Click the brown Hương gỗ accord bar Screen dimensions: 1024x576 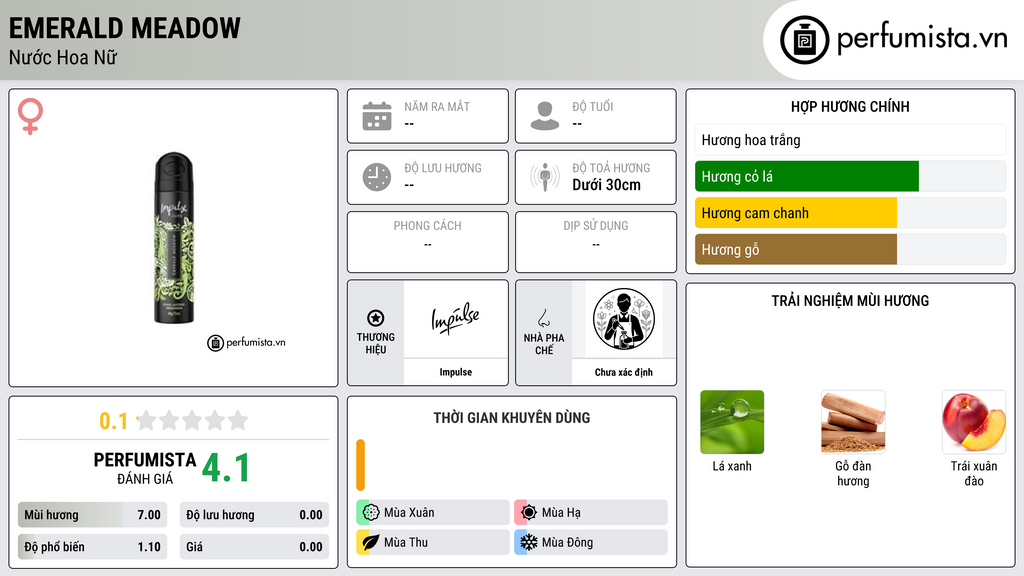pyautogui.click(x=795, y=249)
